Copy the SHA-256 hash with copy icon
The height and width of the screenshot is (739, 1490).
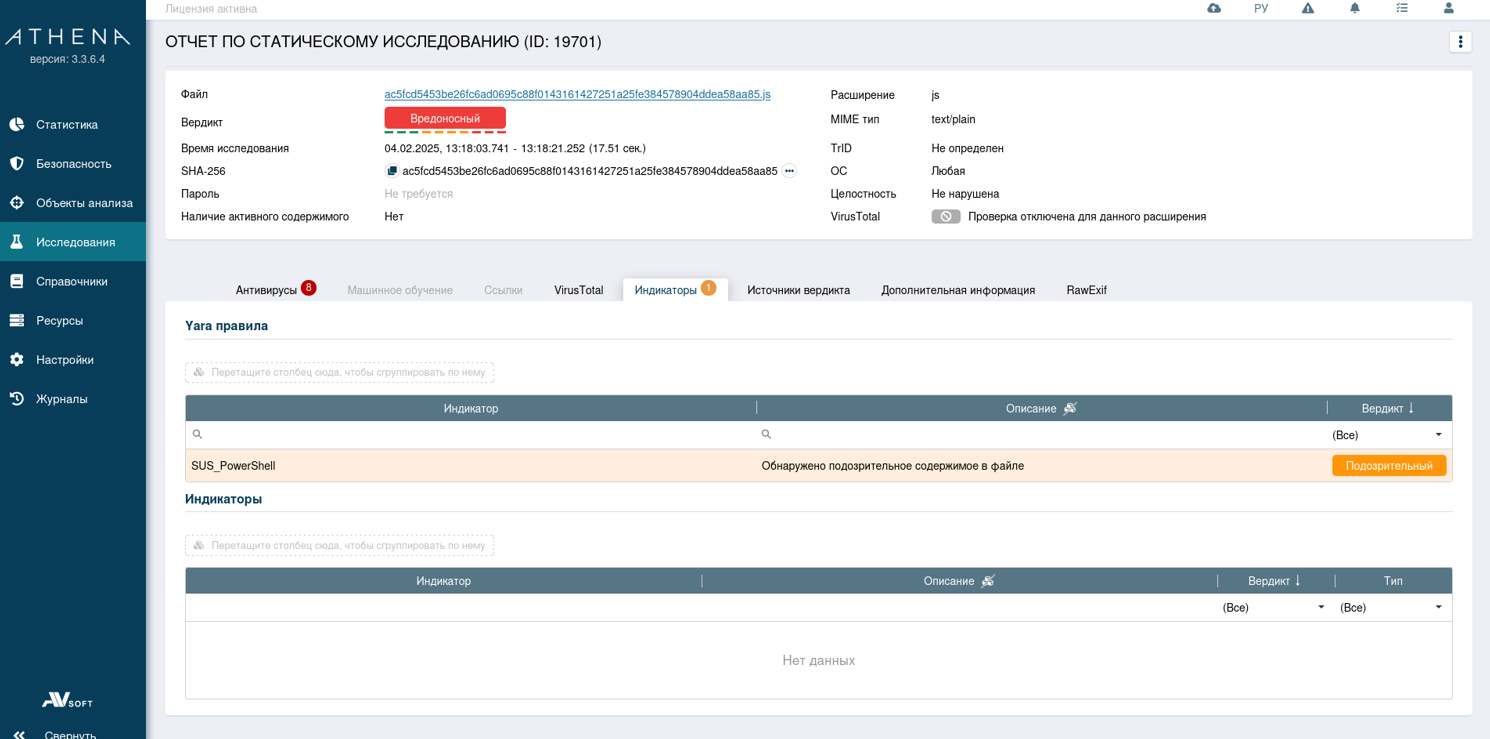pyautogui.click(x=392, y=171)
